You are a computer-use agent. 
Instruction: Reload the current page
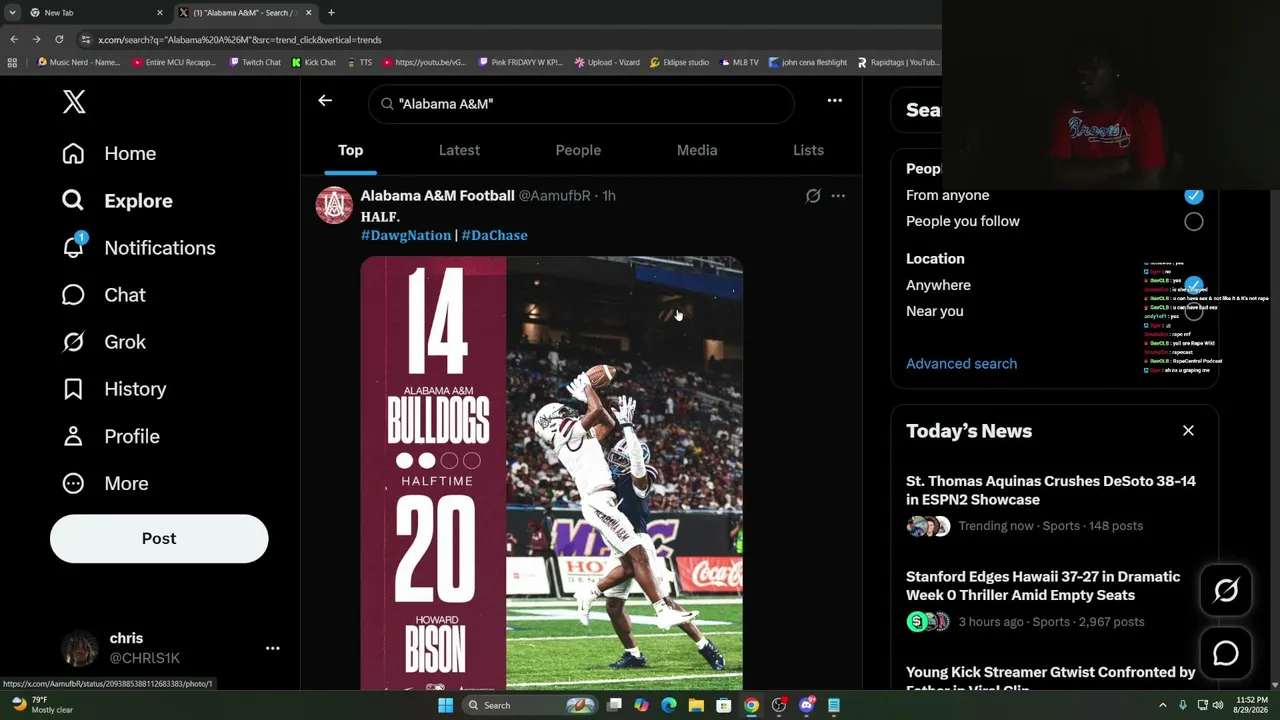tap(59, 39)
